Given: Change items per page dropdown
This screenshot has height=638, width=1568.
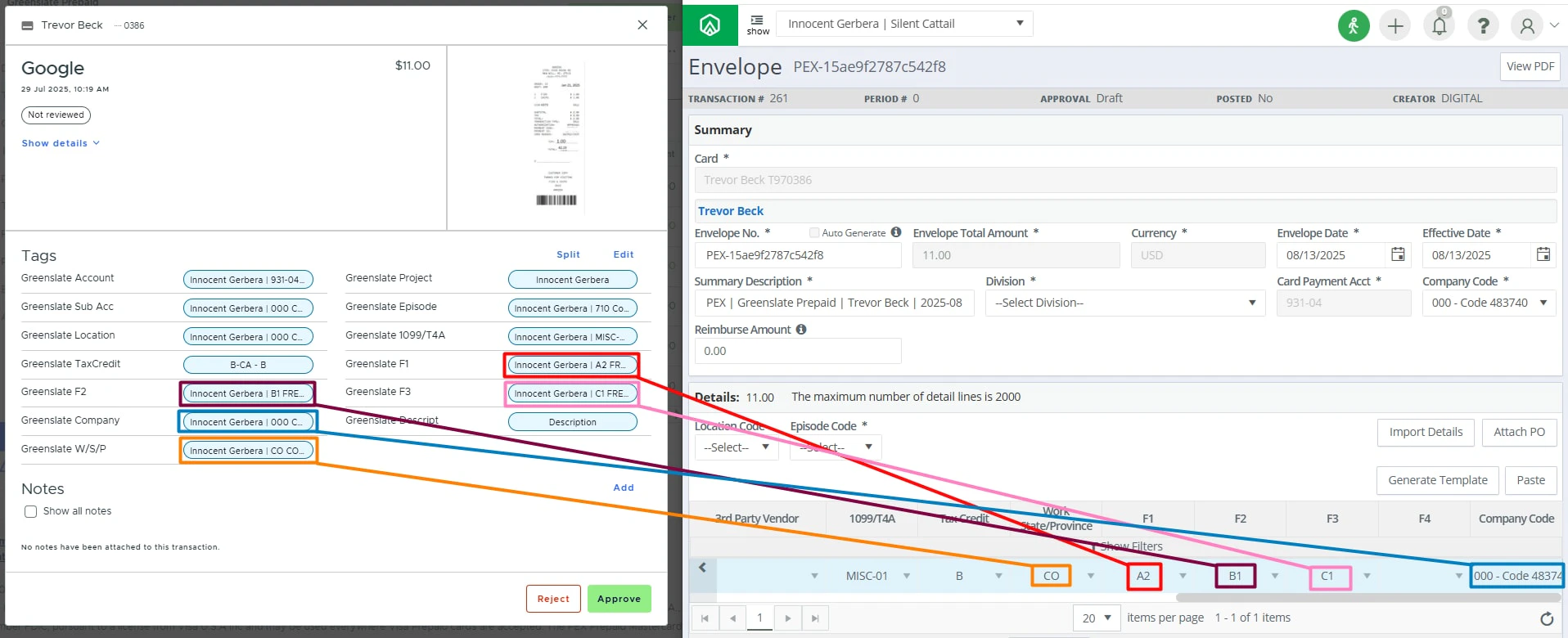Looking at the screenshot, I should 1097,618.
